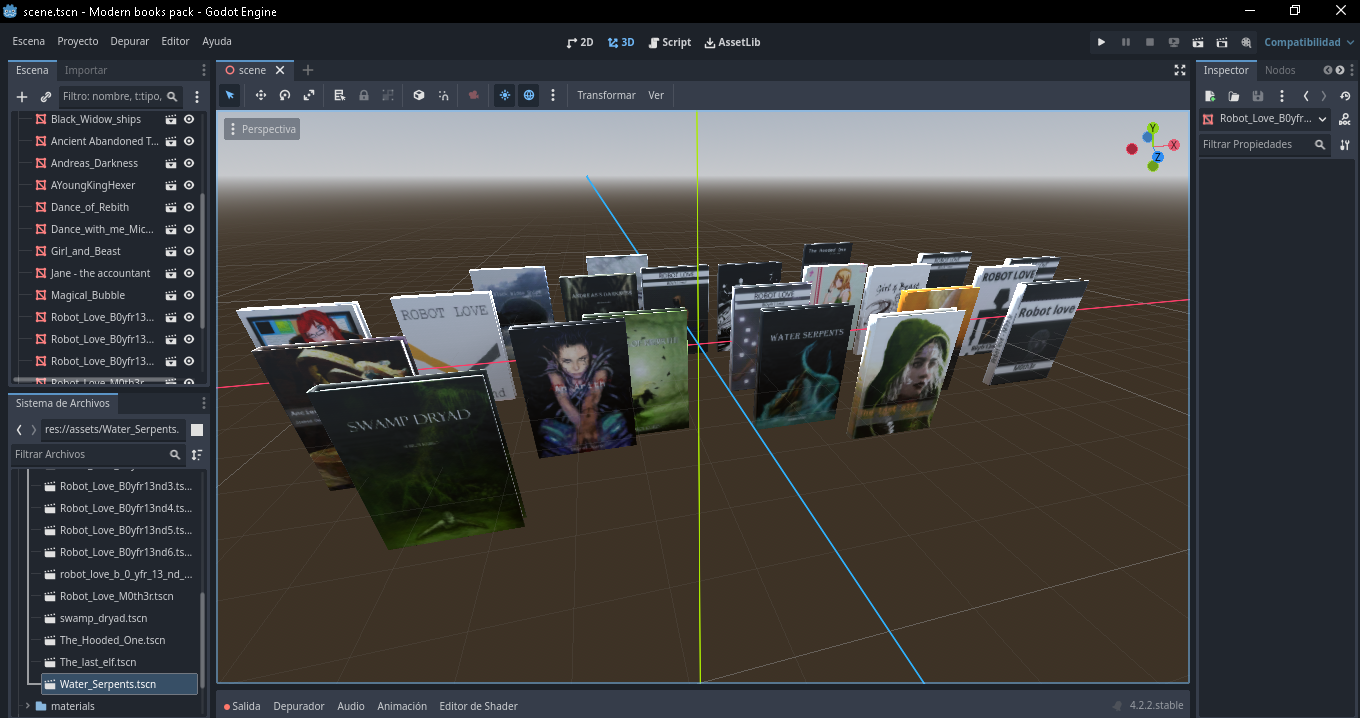
Task: Toggle visibility of Dance_with_me_Mic... node
Action: pos(189,229)
